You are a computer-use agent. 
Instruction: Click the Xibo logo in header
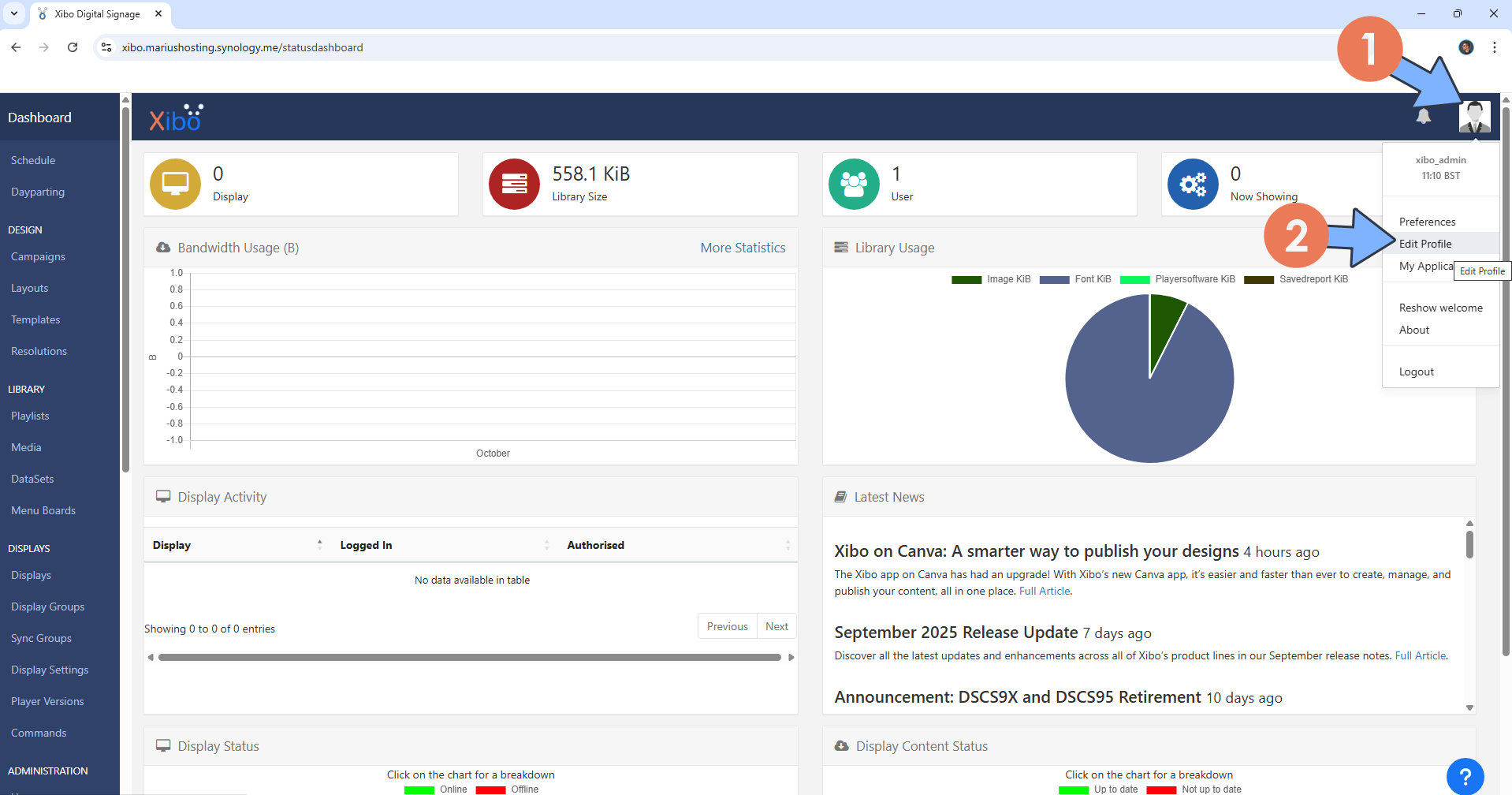coord(176,118)
